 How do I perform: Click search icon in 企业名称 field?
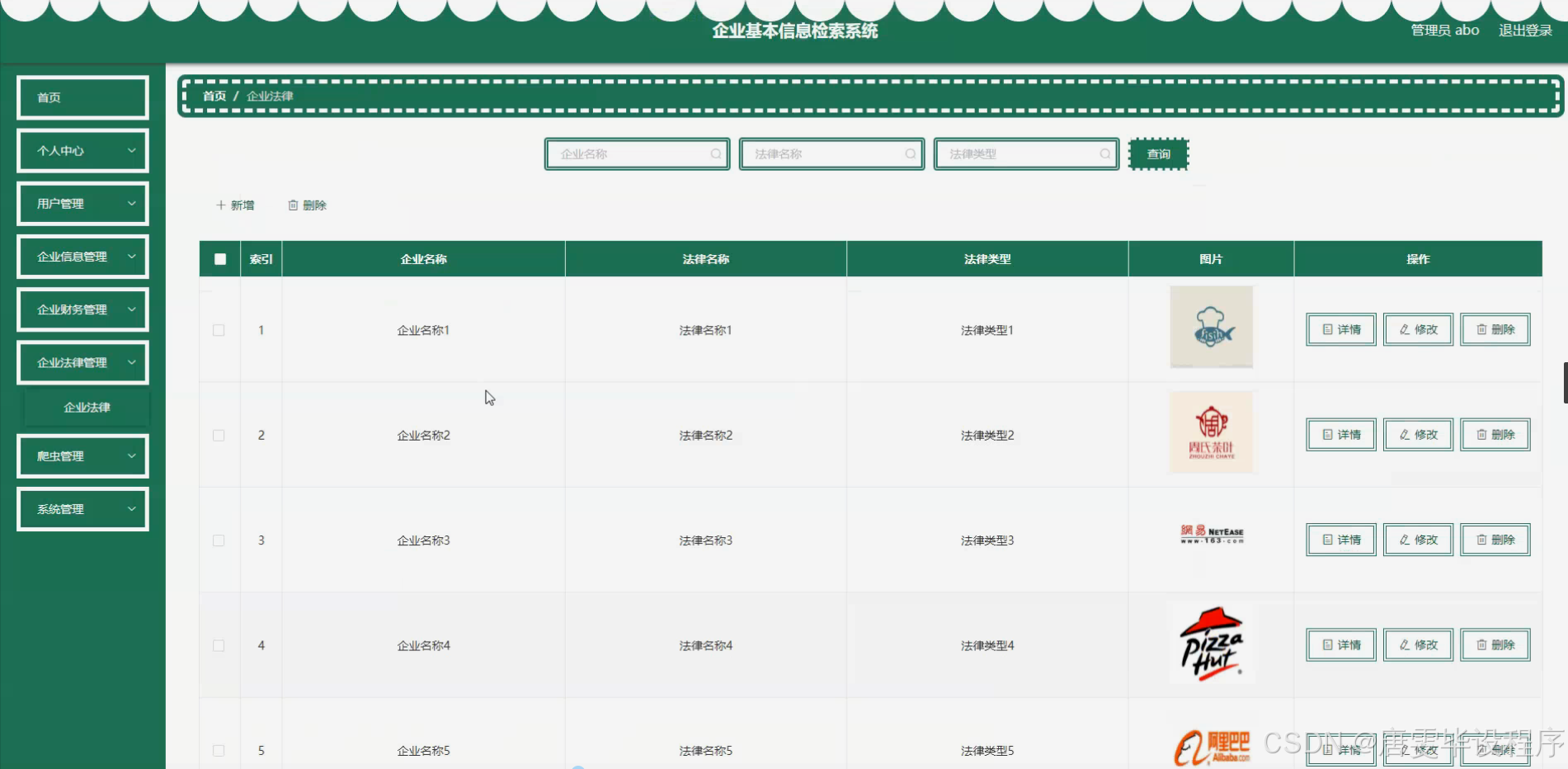click(x=715, y=154)
